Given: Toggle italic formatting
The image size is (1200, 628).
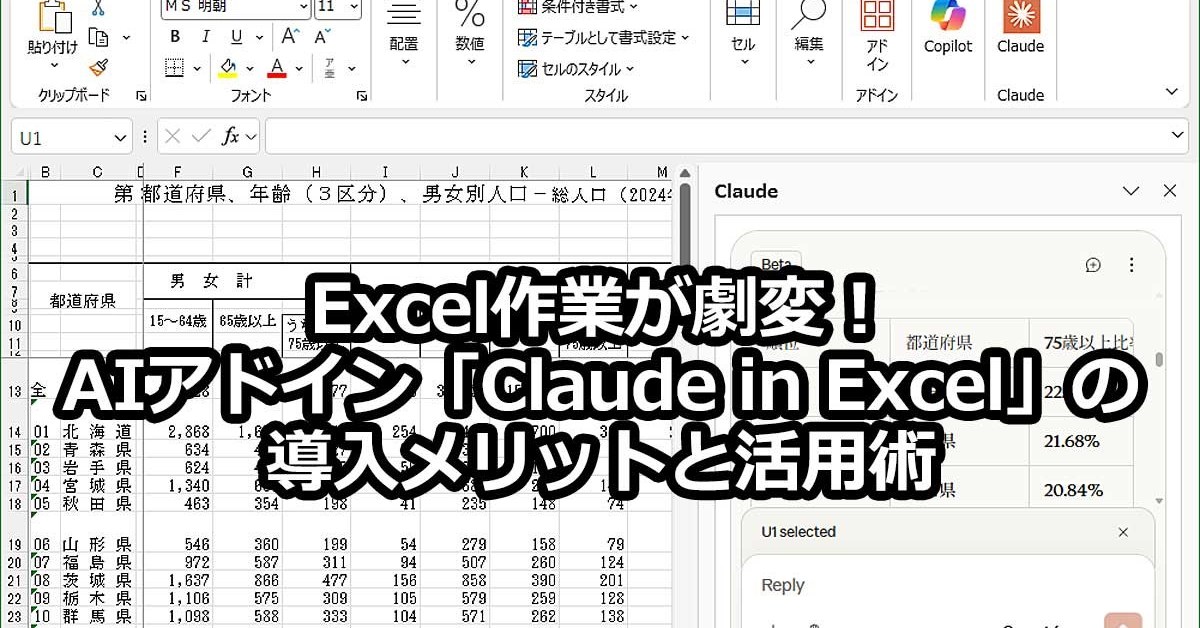Looking at the screenshot, I should click(205, 37).
